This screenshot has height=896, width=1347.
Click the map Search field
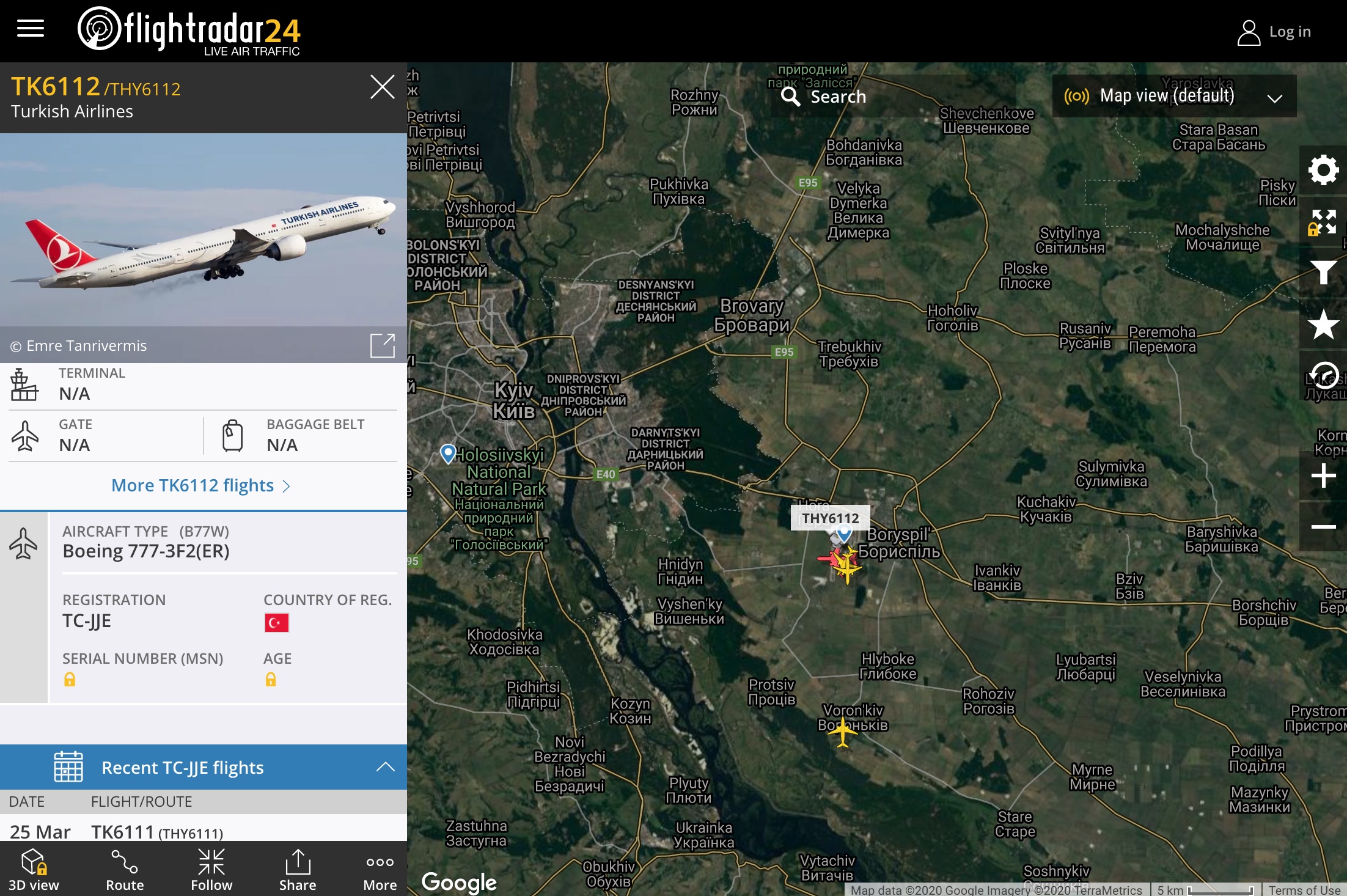click(x=894, y=96)
